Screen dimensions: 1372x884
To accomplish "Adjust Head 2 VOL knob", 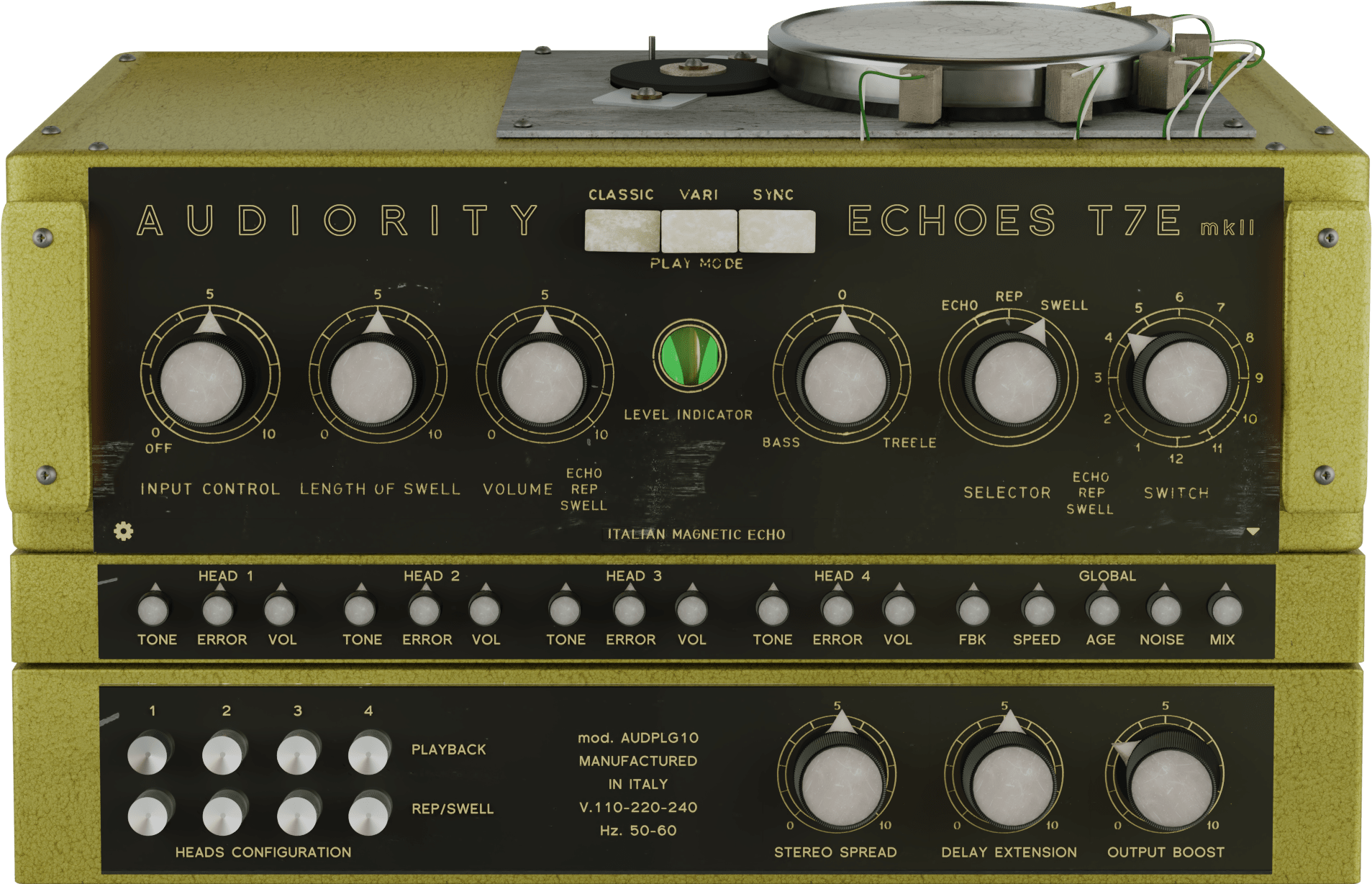I will pyautogui.click(x=485, y=609).
